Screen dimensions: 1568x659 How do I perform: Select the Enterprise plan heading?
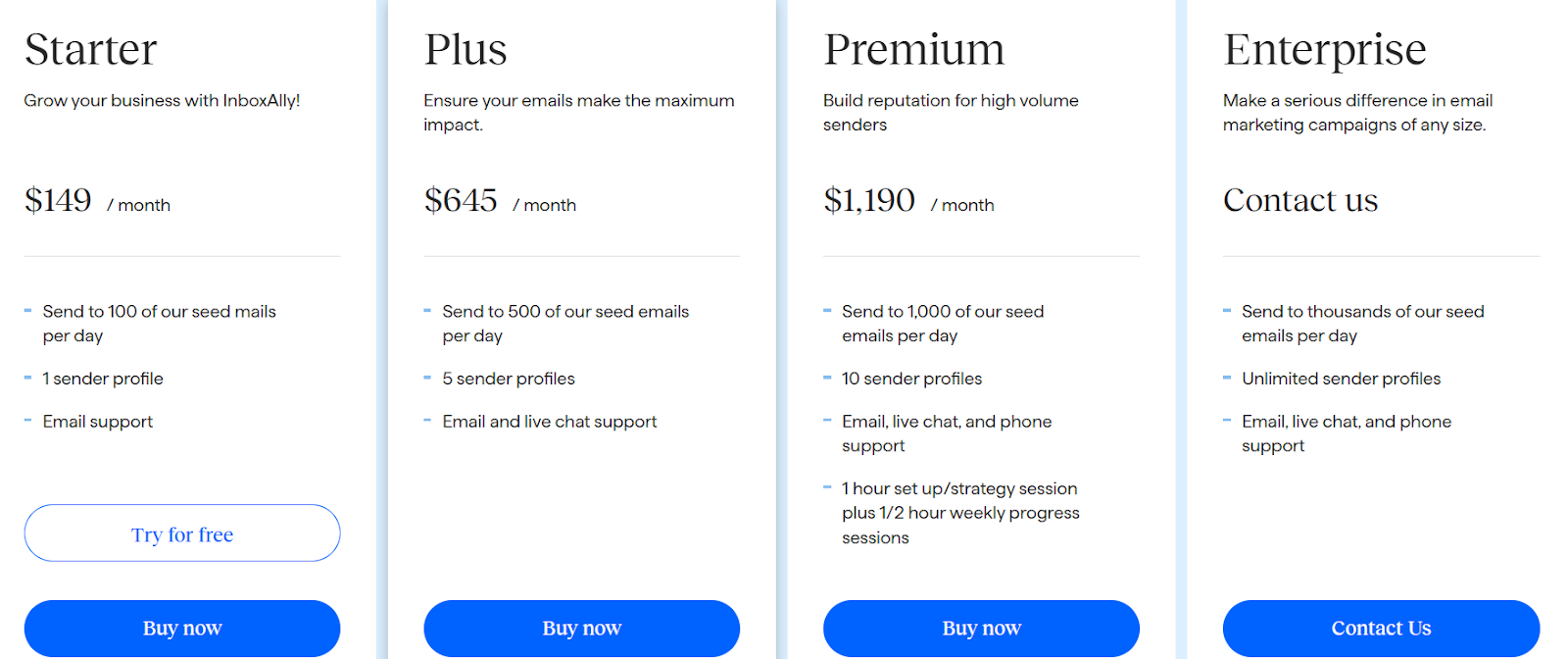1325,49
